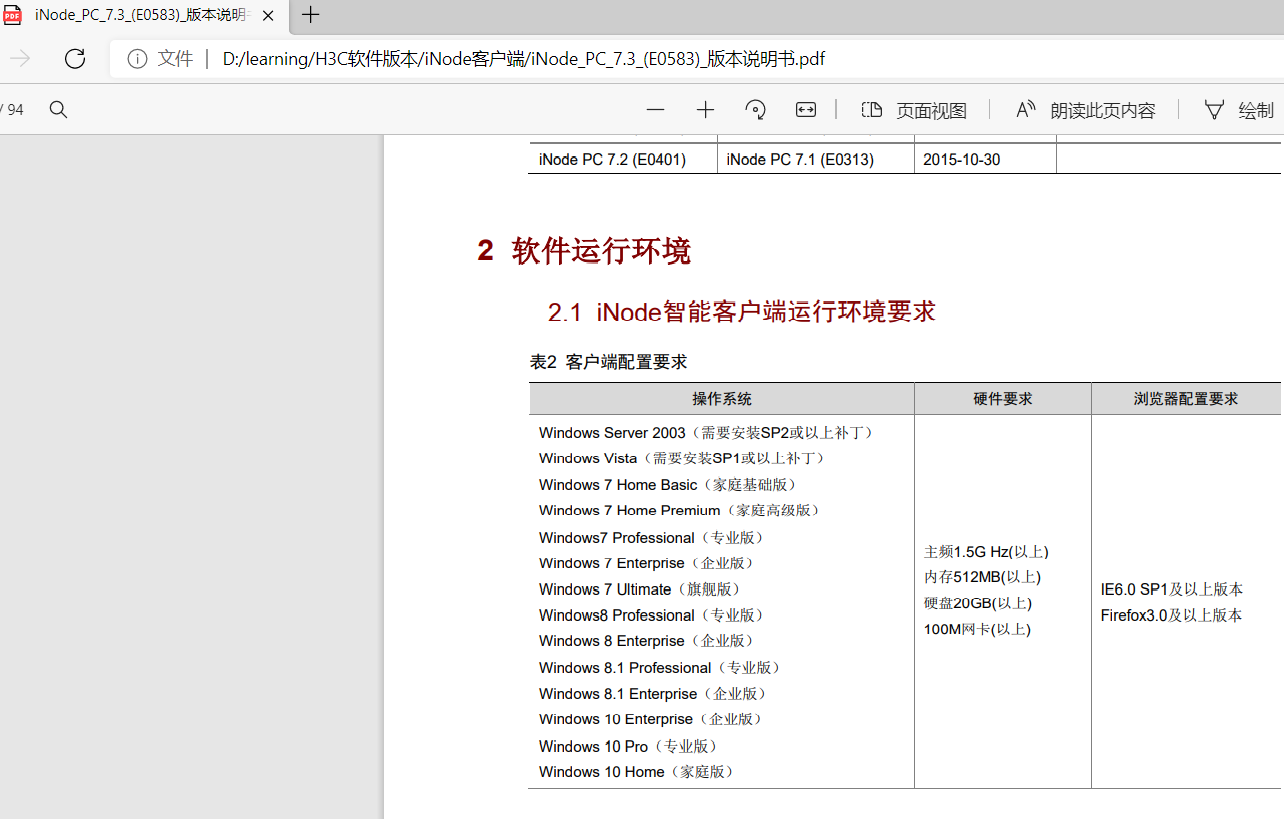
Task: Click the Windows 8 Enterprise line
Action: (648, 641)
